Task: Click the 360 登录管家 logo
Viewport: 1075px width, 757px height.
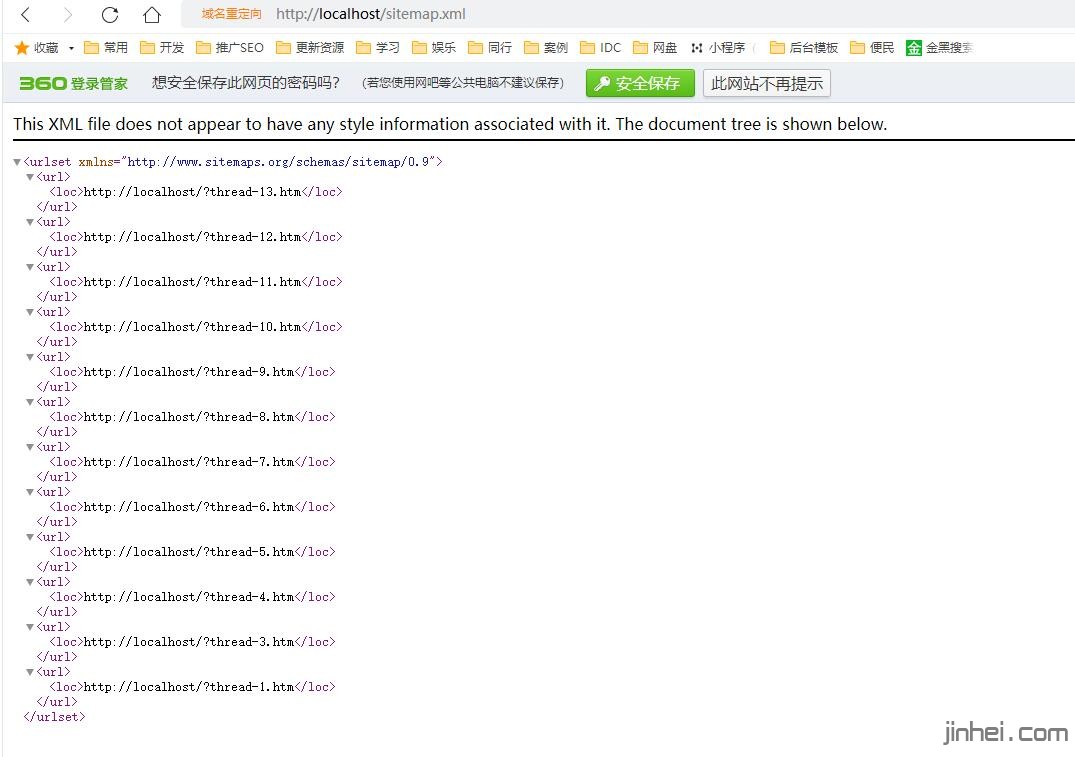Action: pyautogui.click(x=74, y=84)
